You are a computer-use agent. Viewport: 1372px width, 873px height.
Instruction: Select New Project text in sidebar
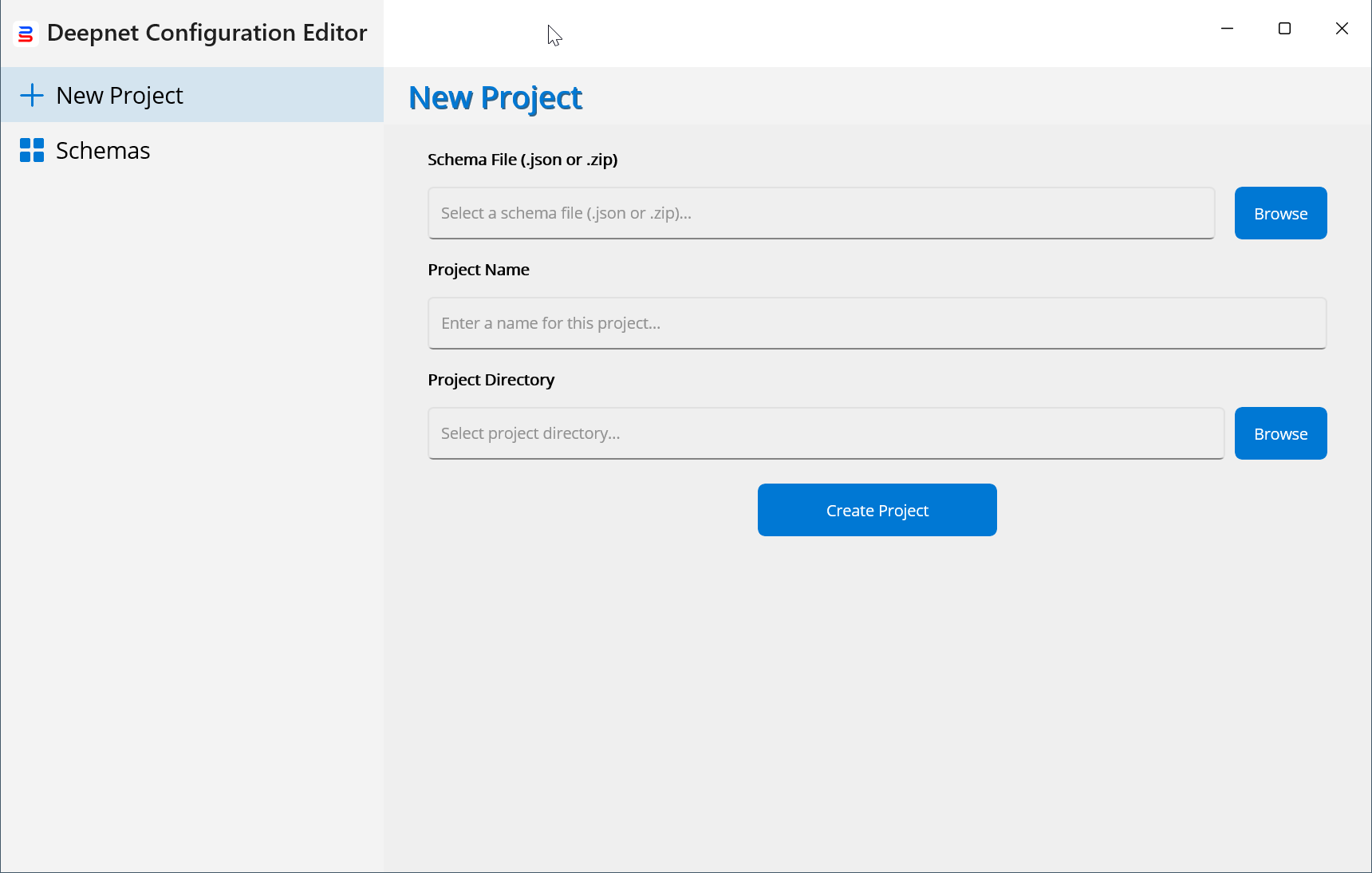[x=120, y=95]
